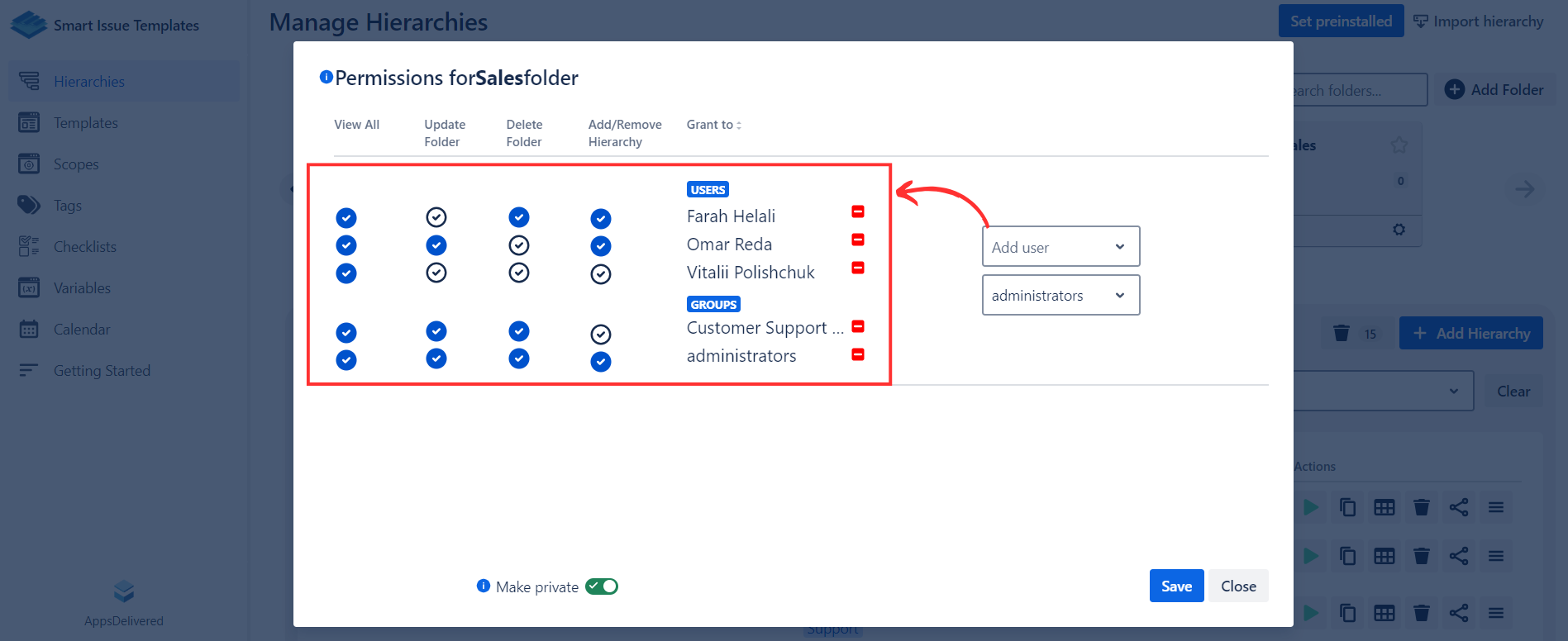This screenshot has width=1568, height=641.
Task: Remove administrators group with red minus icon
Action: [x=858, y=355]
